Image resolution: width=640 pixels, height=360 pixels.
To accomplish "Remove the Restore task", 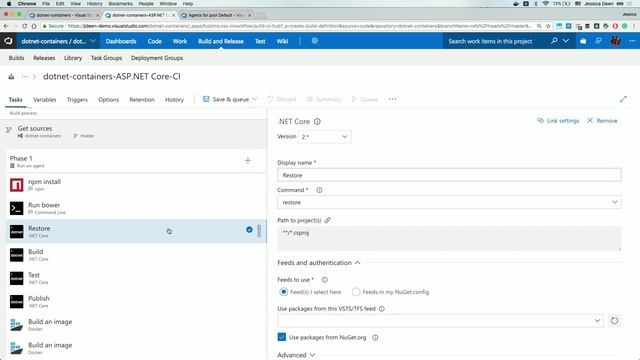I will tap(602, 121).
